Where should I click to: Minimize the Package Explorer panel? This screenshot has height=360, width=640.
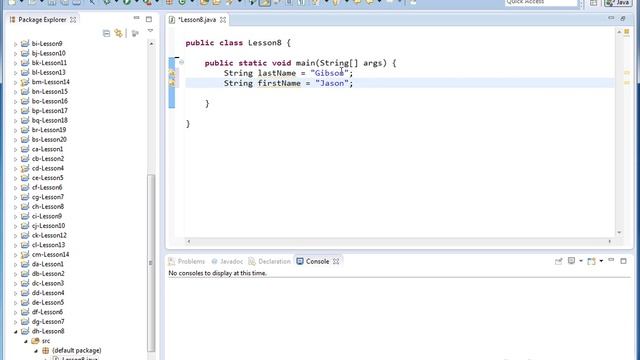(136, 18)
